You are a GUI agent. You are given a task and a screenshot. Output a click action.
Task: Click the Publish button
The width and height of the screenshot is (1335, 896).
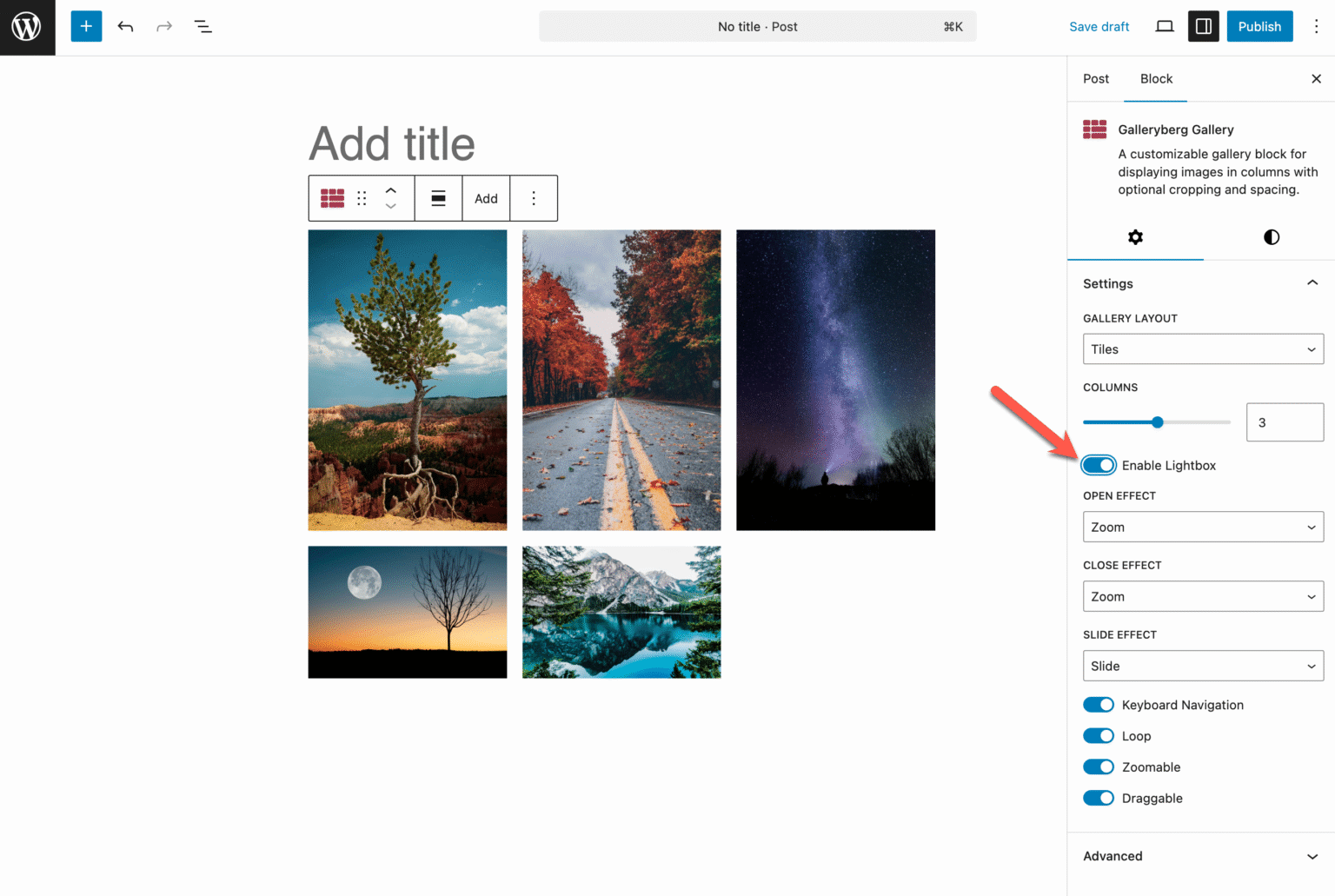click(x=1259, y=26)
